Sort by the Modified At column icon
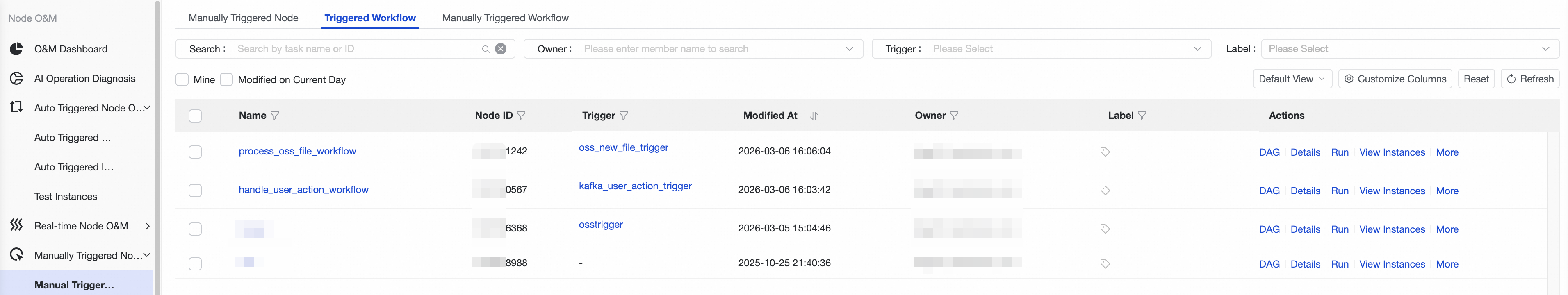 (x=814, y=116)
